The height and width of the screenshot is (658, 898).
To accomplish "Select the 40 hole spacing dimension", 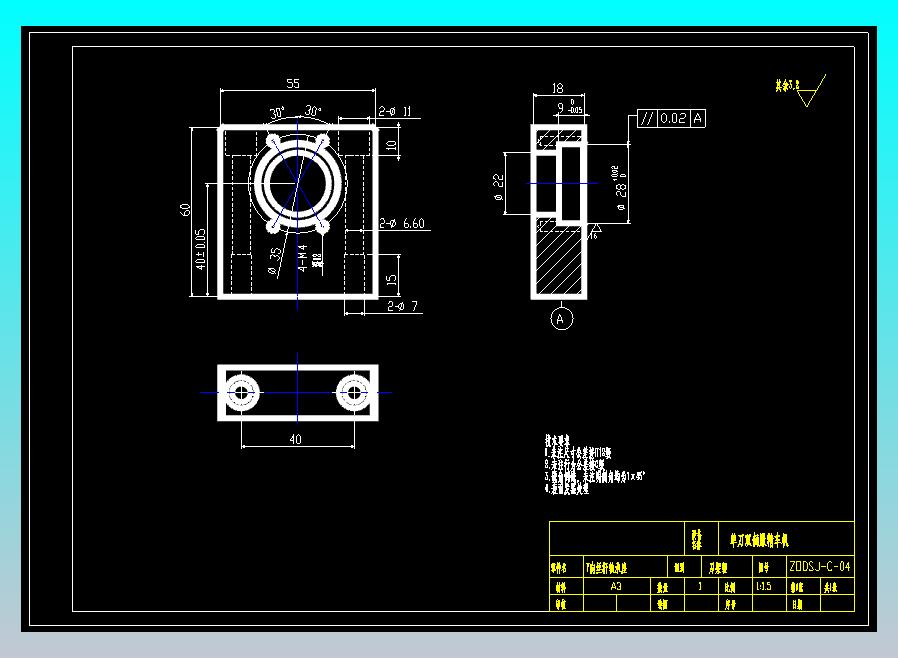I will pos(296,439).
